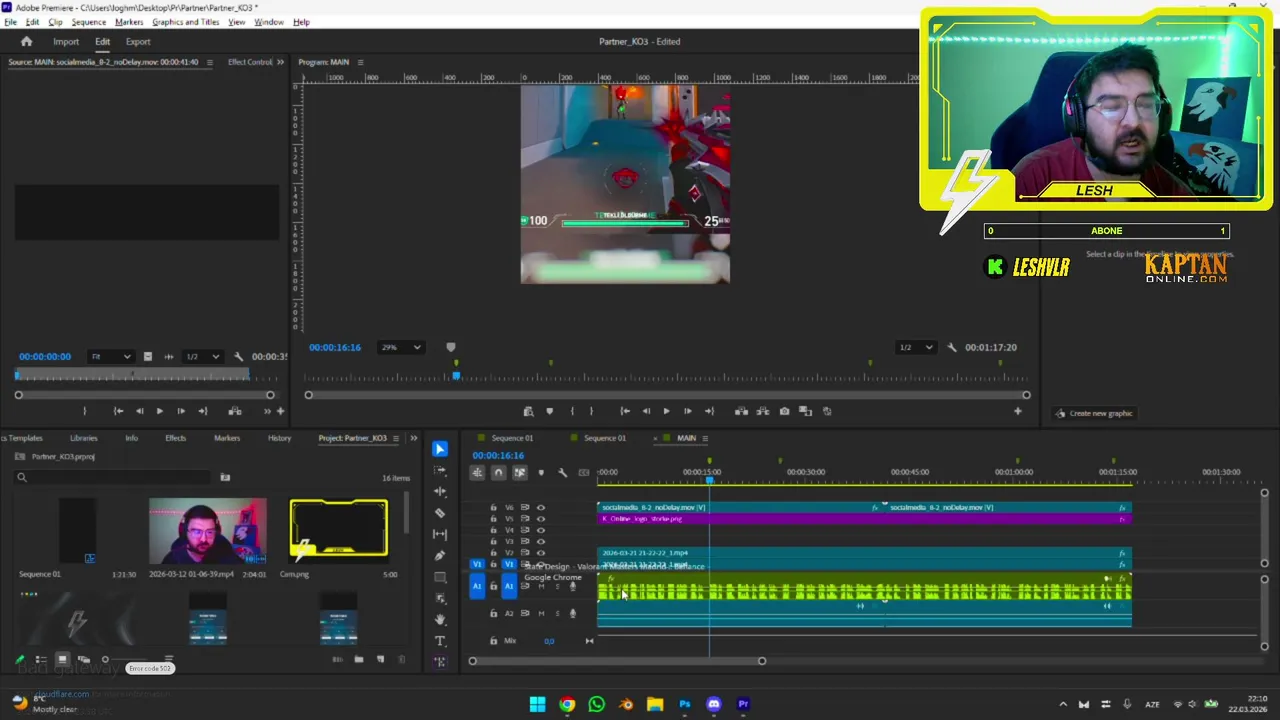
Task: Open the Markers menu
Action: coord(129,22)
